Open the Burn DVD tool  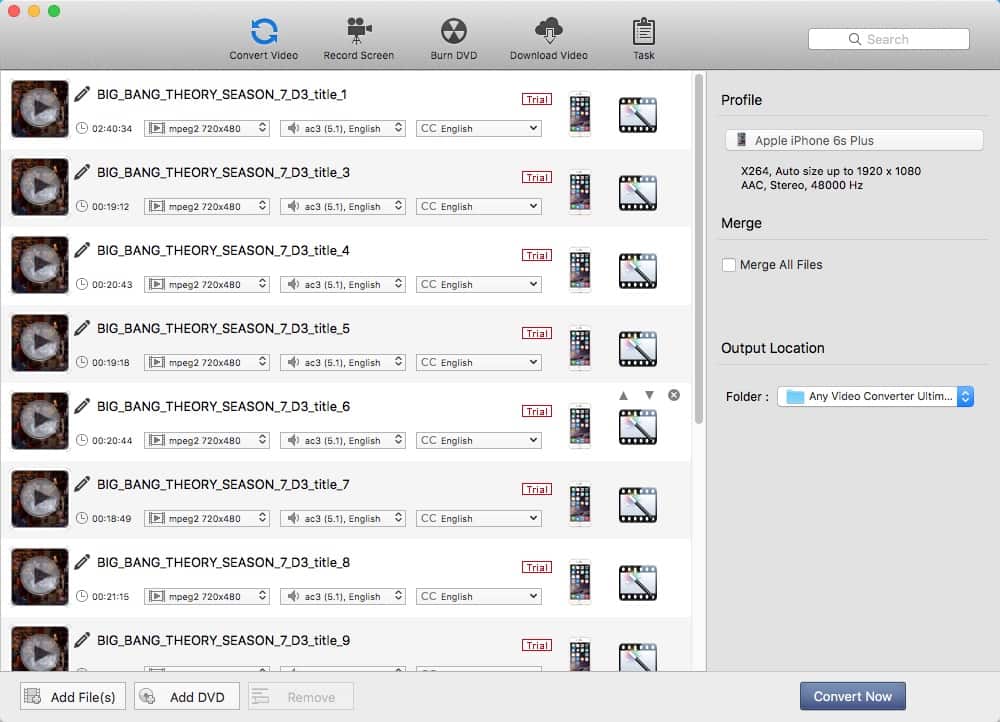pos(453,38)
